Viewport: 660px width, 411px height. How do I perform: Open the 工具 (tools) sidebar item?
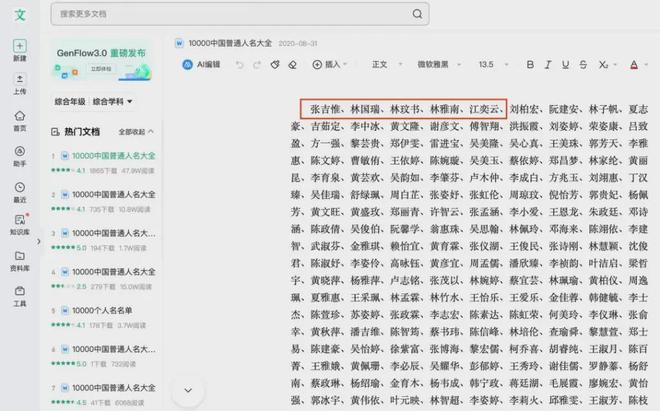(20, 296)
